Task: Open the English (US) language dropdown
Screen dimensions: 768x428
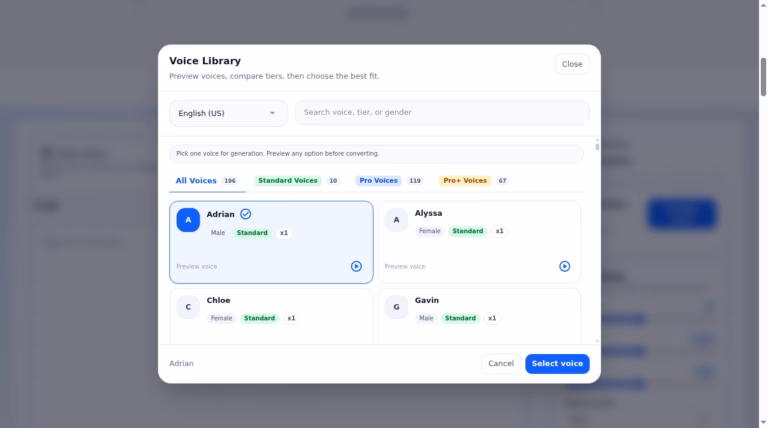Action: [x=228, y=113]
